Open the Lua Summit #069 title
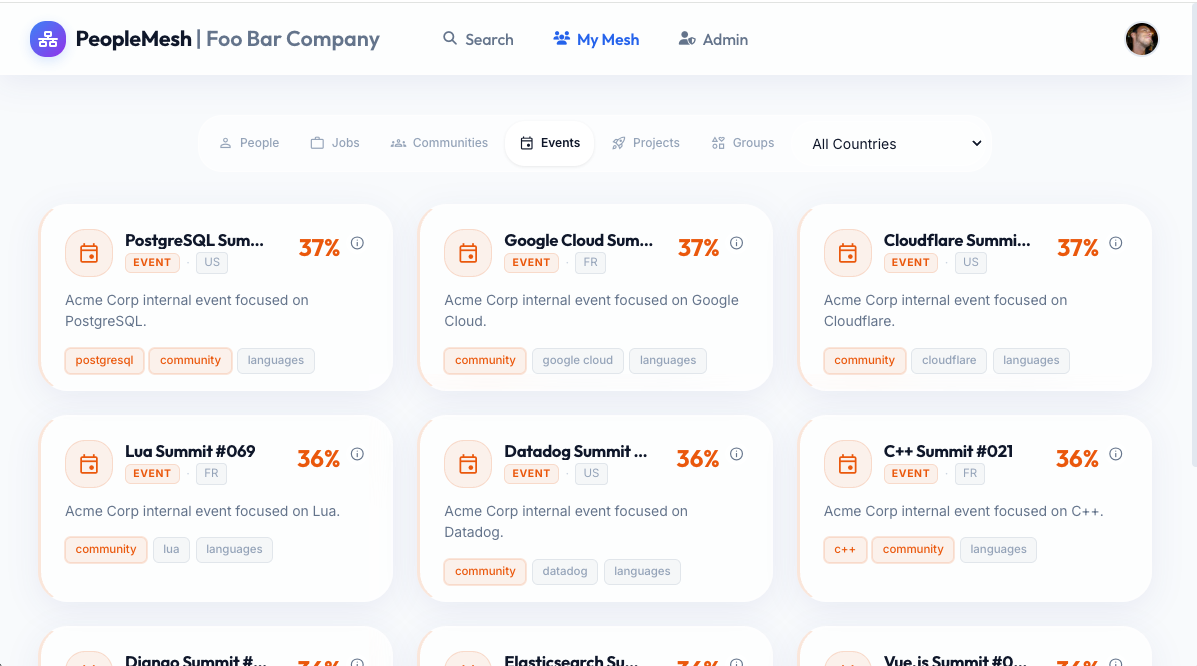Image resolution: width=1197 pixels, height=666 pixels. point(190,451)
